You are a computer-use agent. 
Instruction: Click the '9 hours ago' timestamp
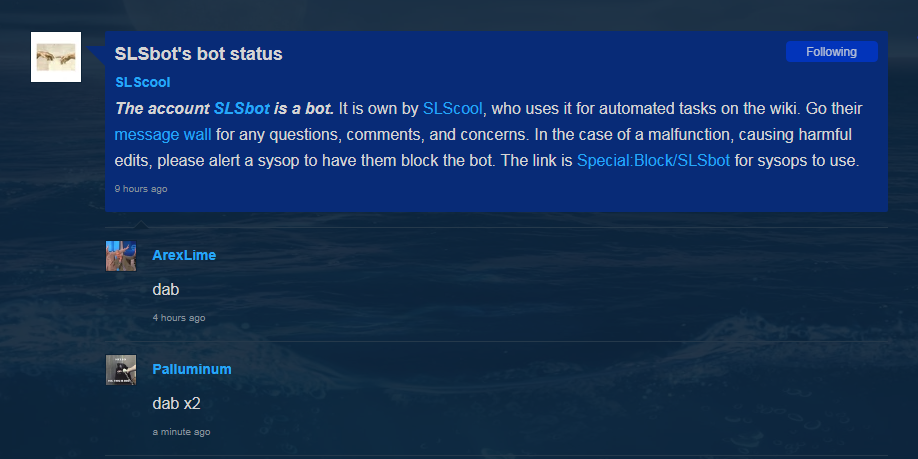click(x=141, y=189)
